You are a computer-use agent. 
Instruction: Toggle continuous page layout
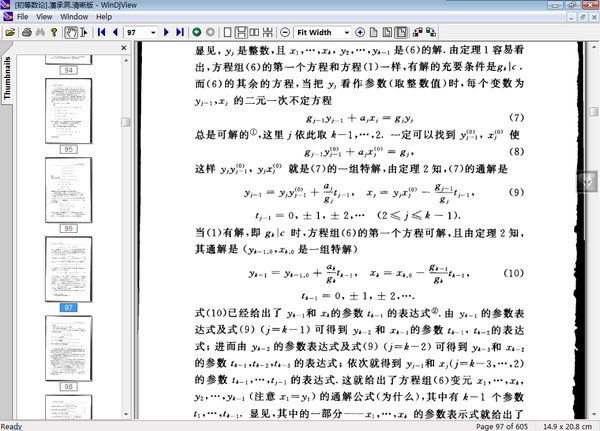click(241, 33)
